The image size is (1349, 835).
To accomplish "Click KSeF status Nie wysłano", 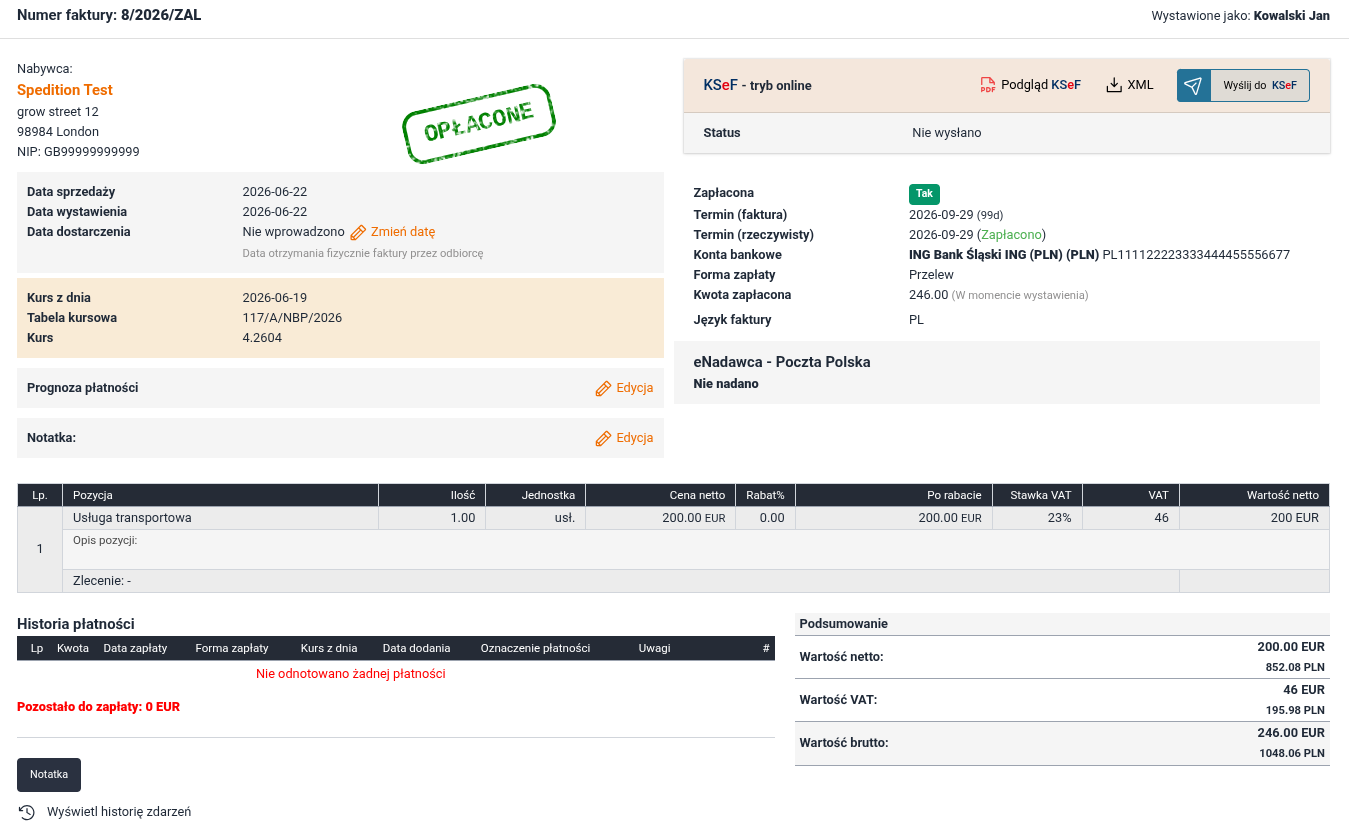I will [946, 133].
